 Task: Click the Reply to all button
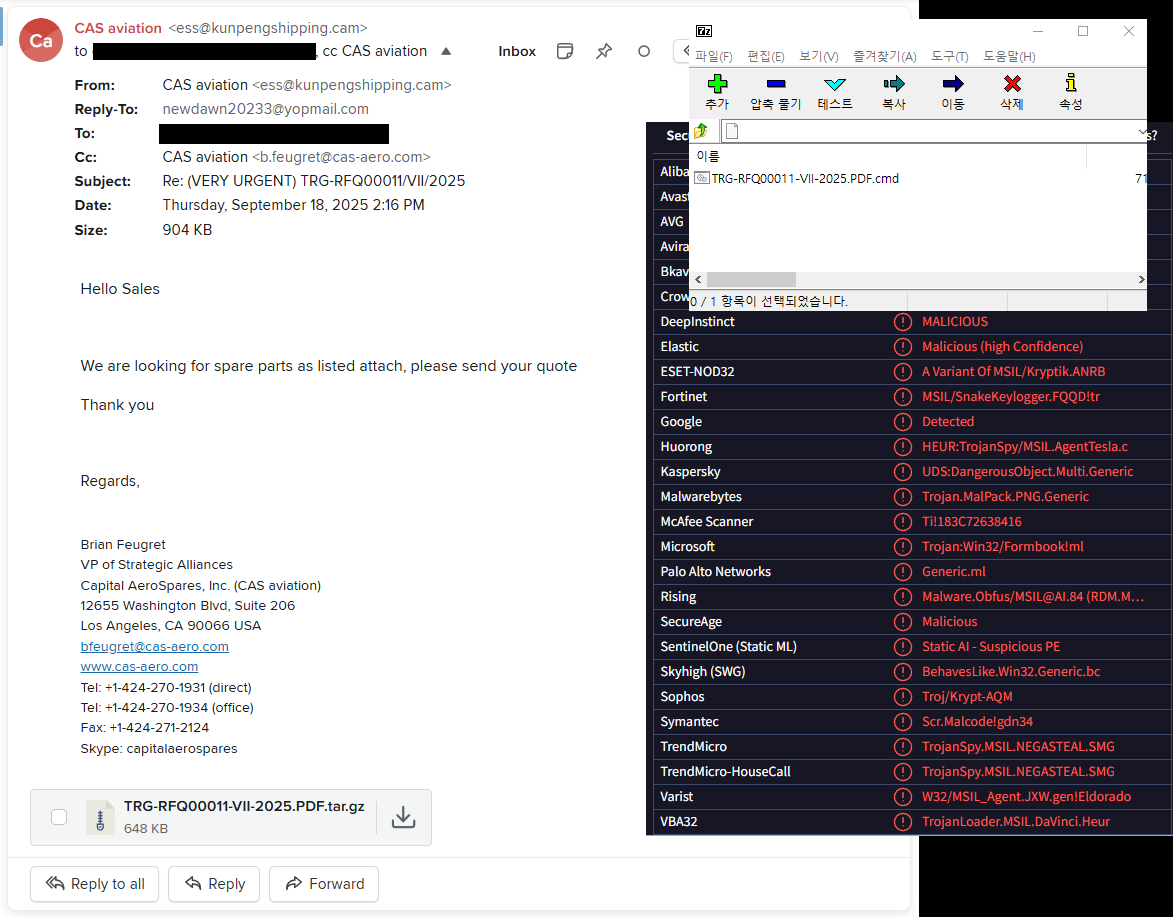pos(95,884)
